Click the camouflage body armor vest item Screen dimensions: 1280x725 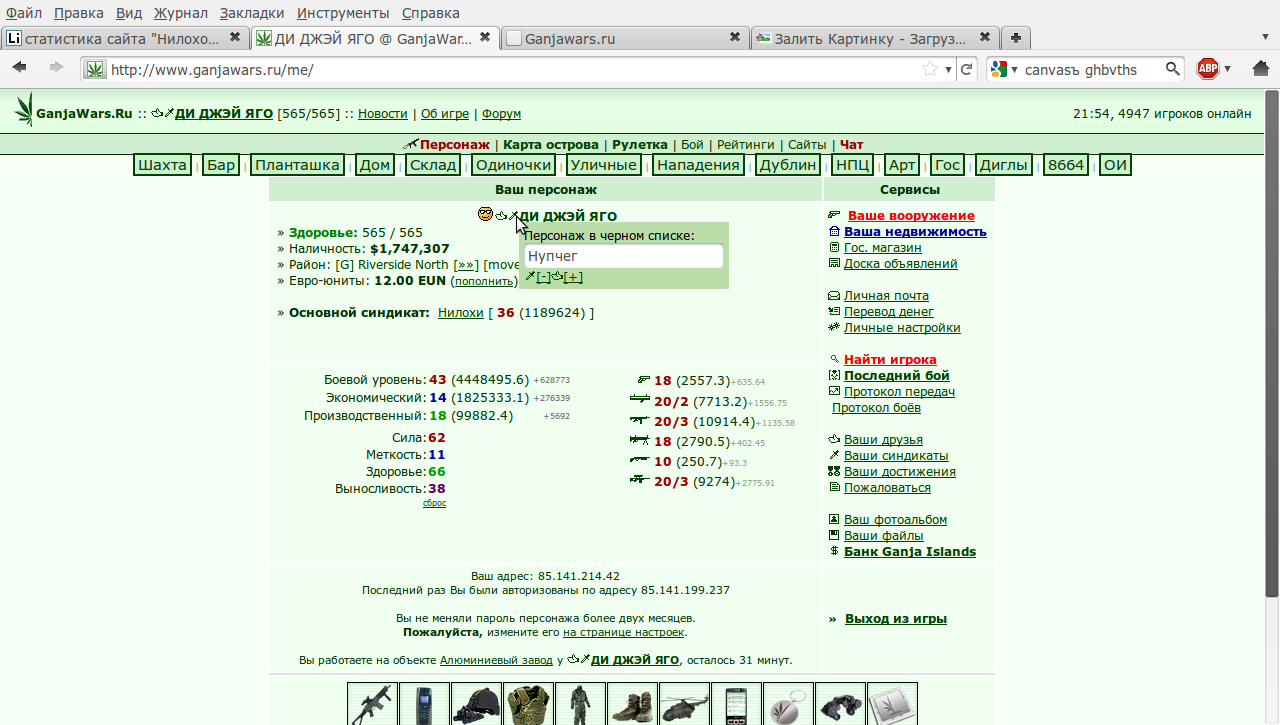tap(528, 704)
